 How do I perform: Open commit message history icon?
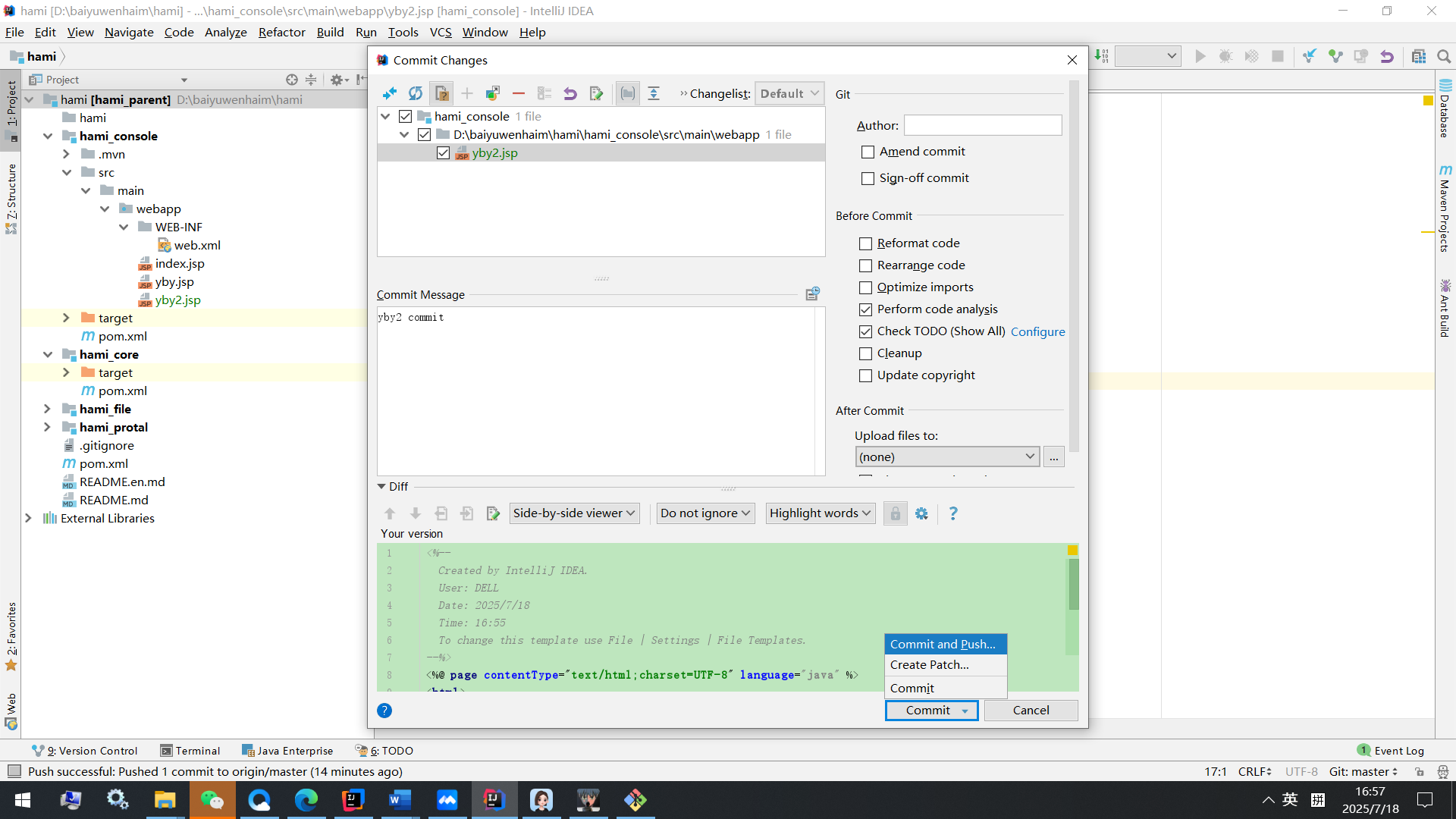813,293
